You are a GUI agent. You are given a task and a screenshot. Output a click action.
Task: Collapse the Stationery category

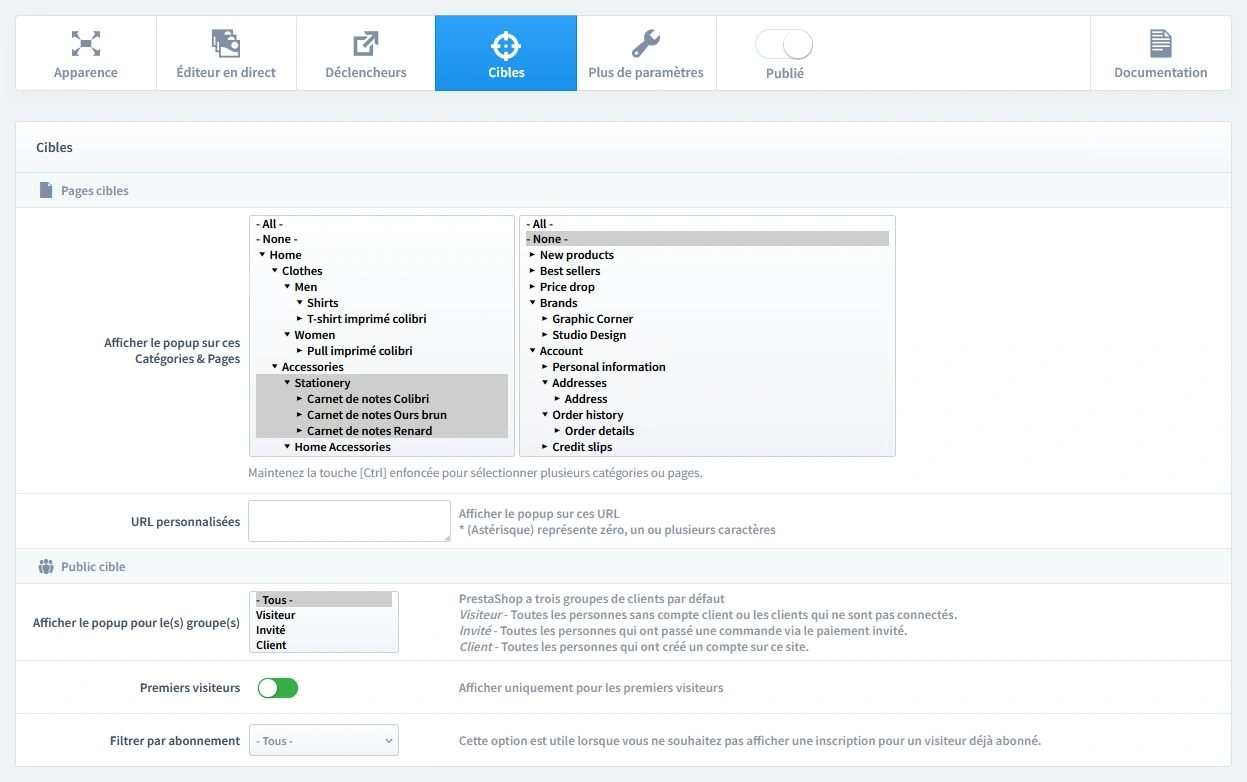(x=287, y=382)
